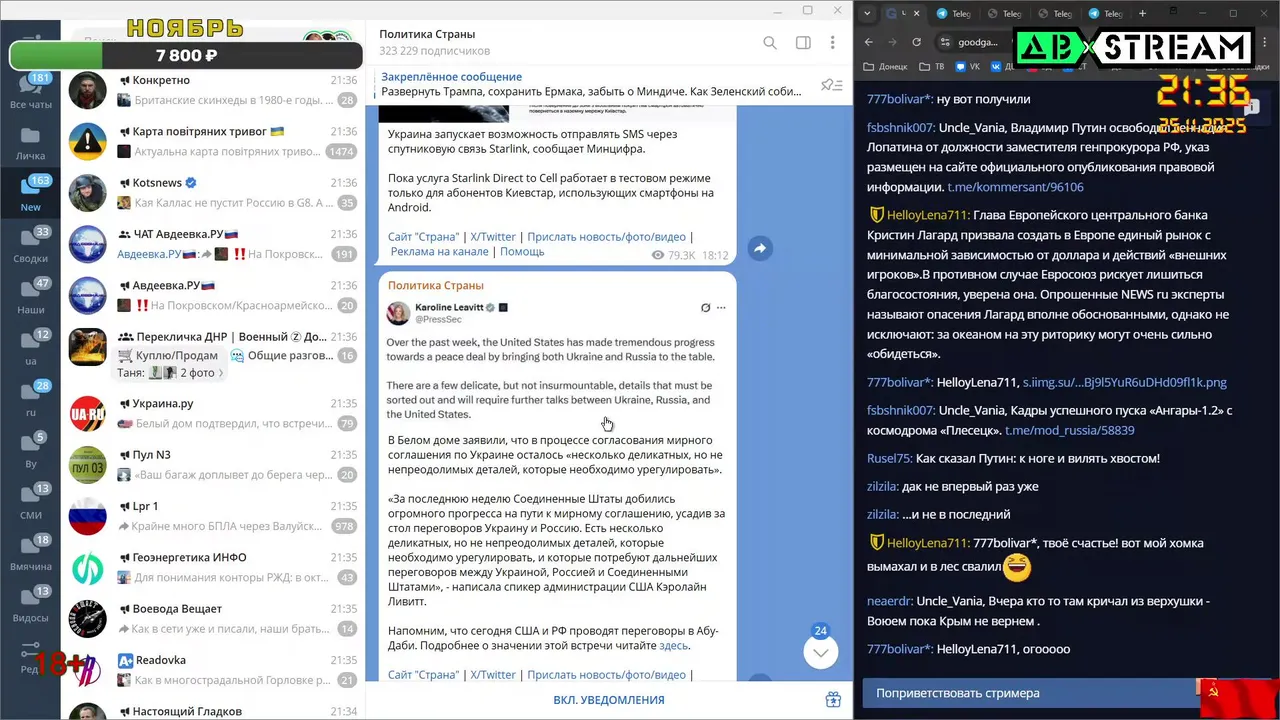
Task: Open browser tab search dropdown
Action: (x=867, y=14)
